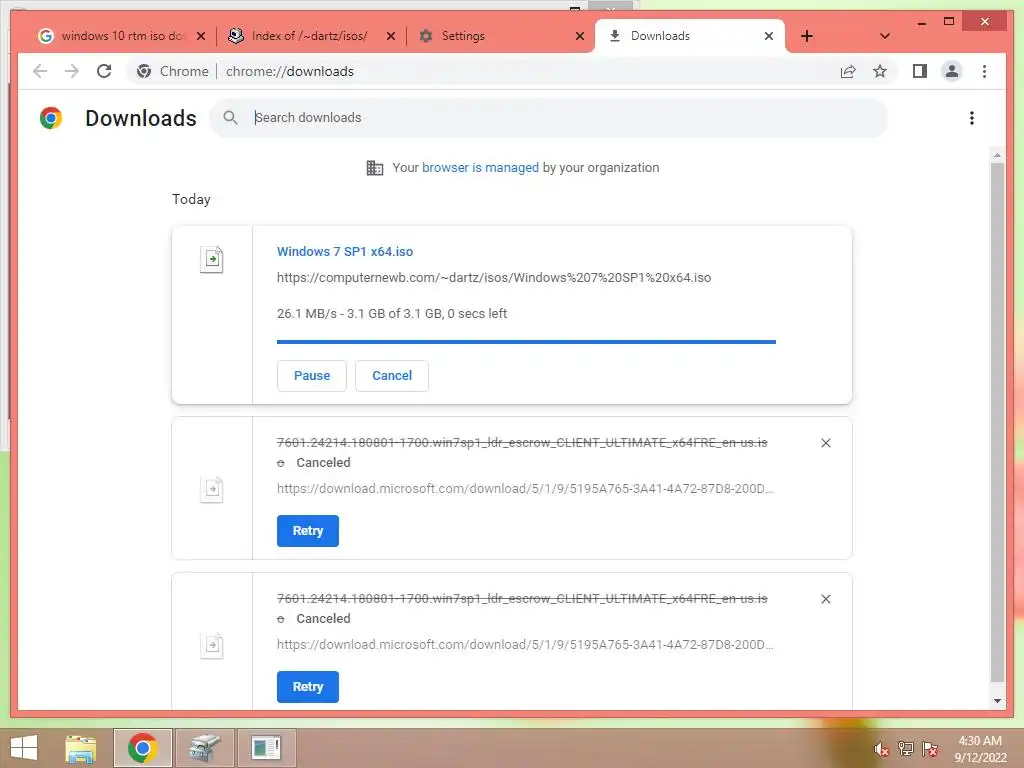Open File Explorer from the taskbar
The height and width of the screenshot is (768, 1024).
pos(80,748)
